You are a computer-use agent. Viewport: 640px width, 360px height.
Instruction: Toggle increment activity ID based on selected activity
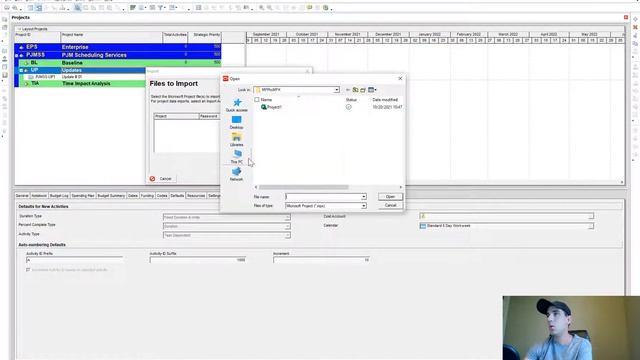(28, 270)
